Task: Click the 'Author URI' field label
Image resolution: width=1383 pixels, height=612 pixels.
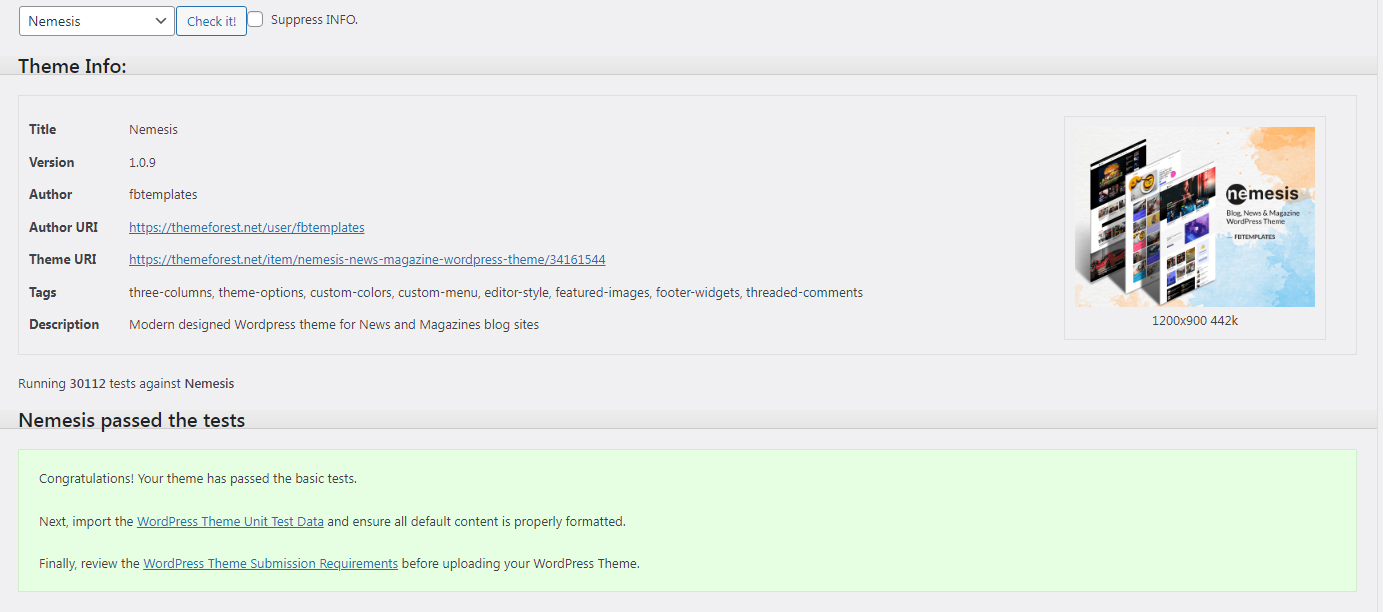Action: [x=65, y=227]
